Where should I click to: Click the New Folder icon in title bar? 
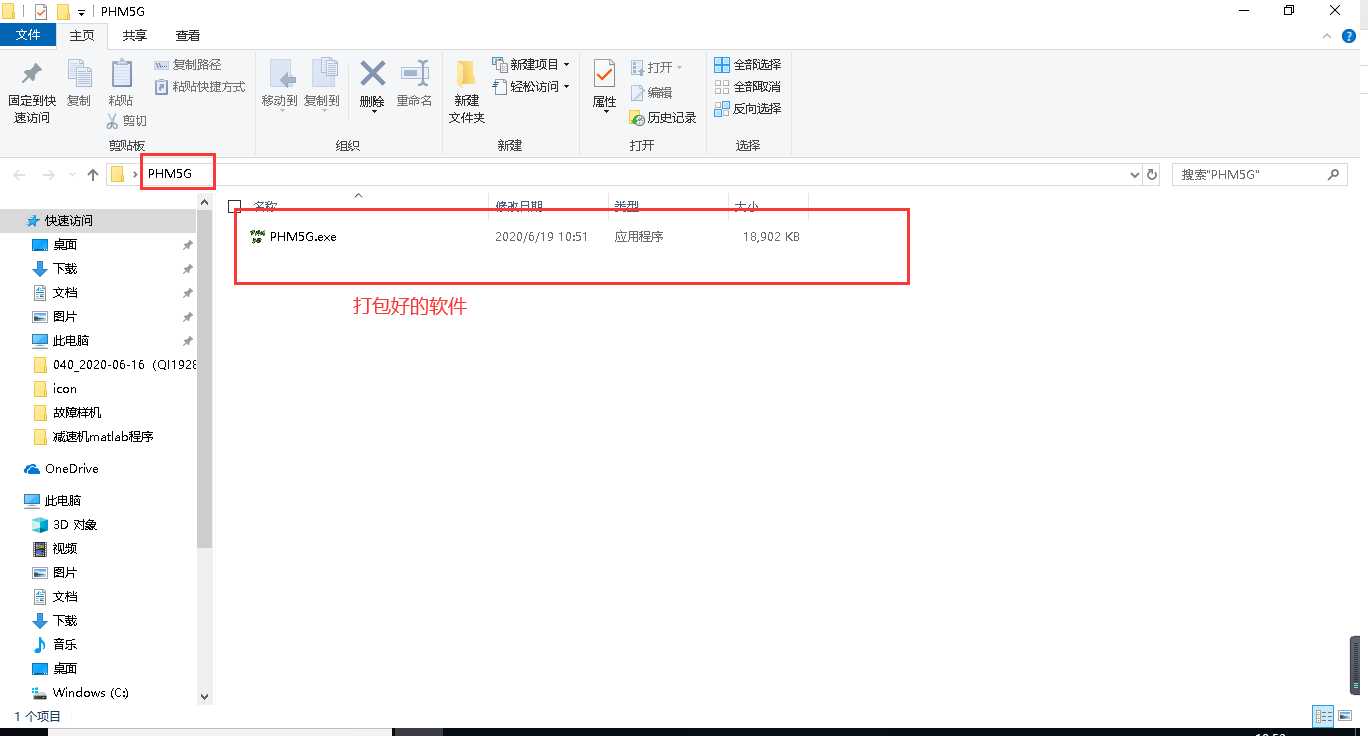coord(62,12)
